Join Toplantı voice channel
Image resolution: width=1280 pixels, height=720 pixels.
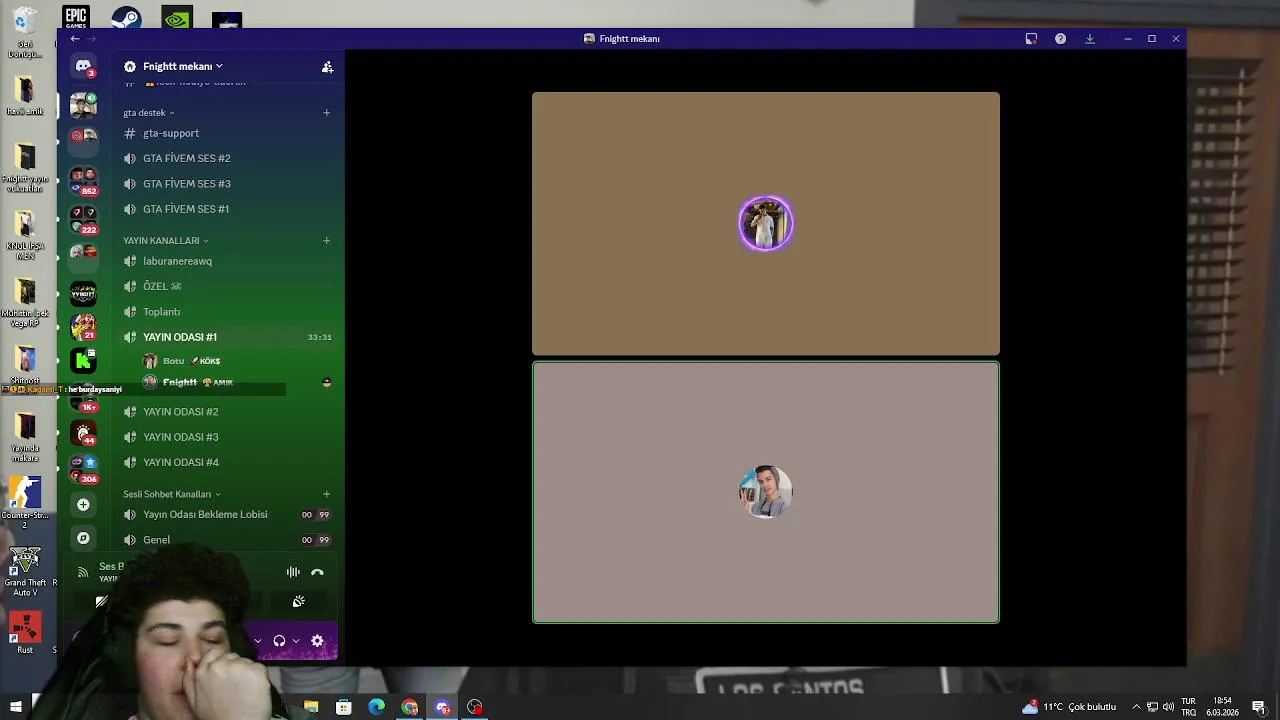click(x=227, y=312)
